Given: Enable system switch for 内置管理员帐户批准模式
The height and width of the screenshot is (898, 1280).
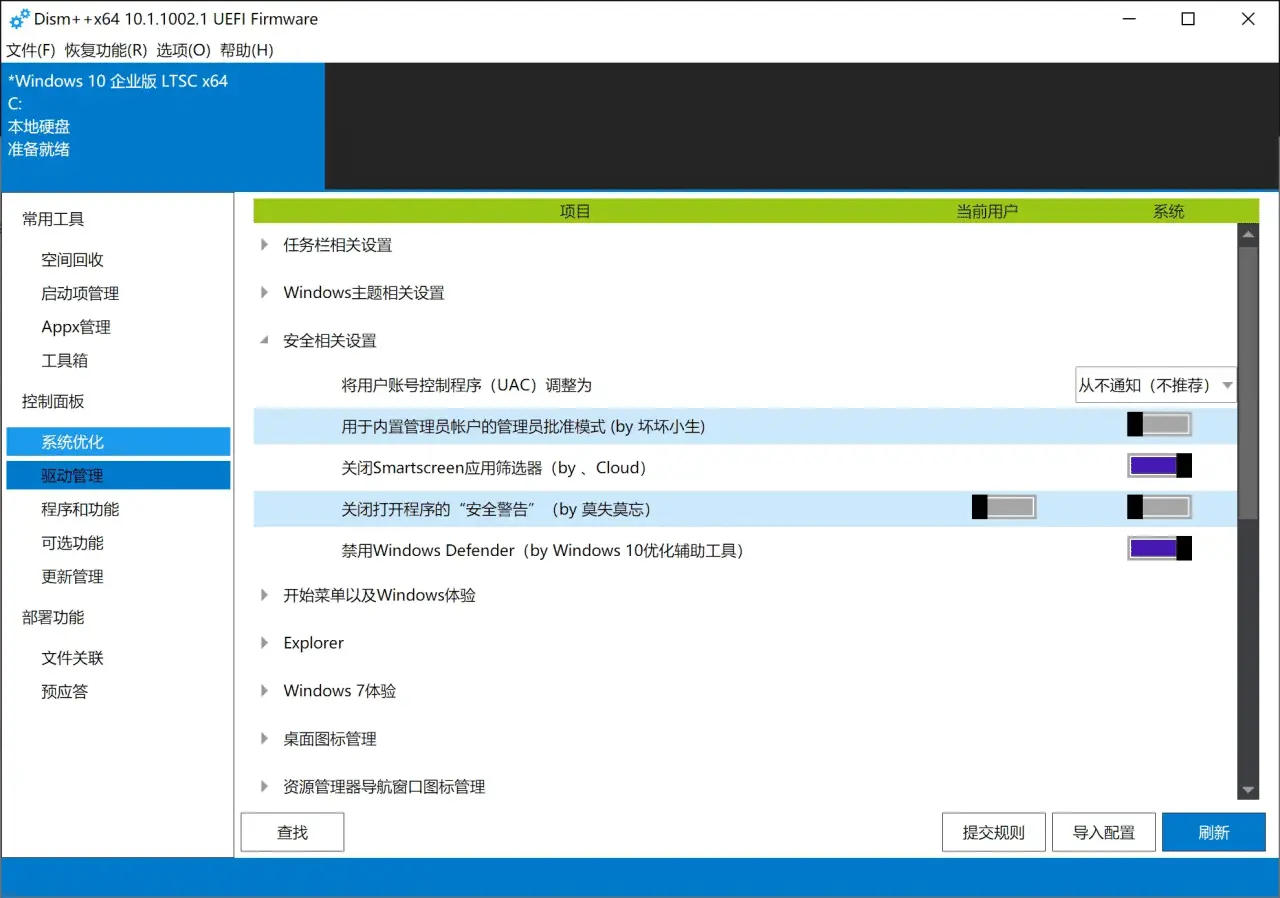Looking at the screenshot, I should point(1159,425).
